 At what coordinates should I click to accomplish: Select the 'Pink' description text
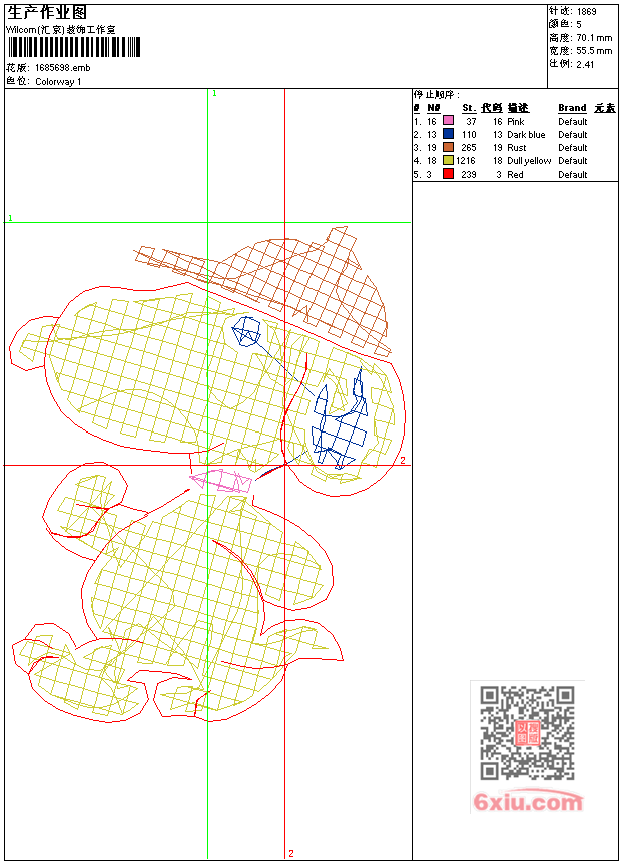[516, 121]
